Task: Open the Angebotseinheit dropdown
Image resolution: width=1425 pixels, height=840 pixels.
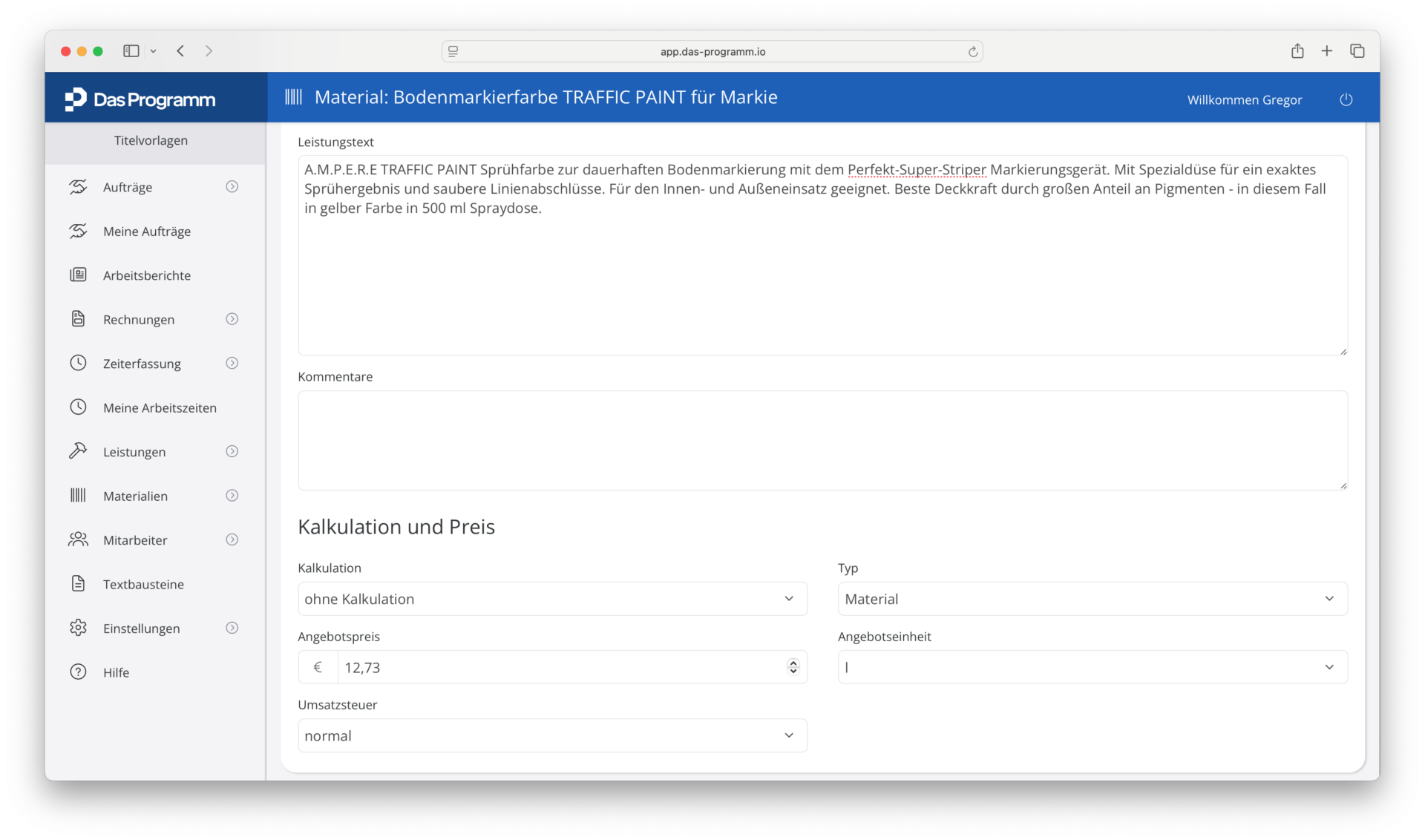Action: (1092, 667)
